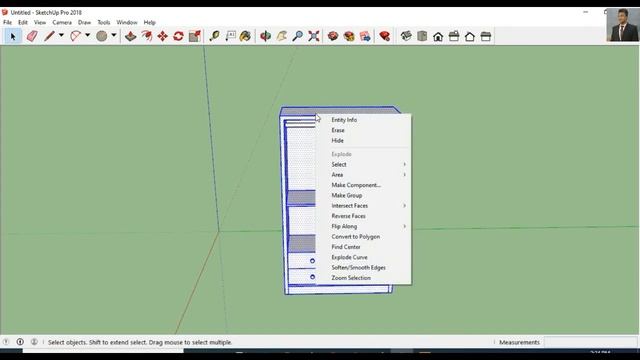Open the Window menu
Screen dimensions: 640x360
(127, 22)
